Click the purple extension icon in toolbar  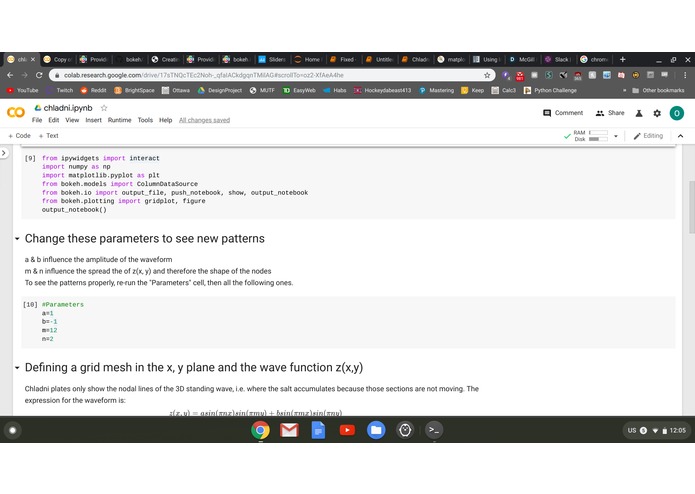tap(505, 75)
